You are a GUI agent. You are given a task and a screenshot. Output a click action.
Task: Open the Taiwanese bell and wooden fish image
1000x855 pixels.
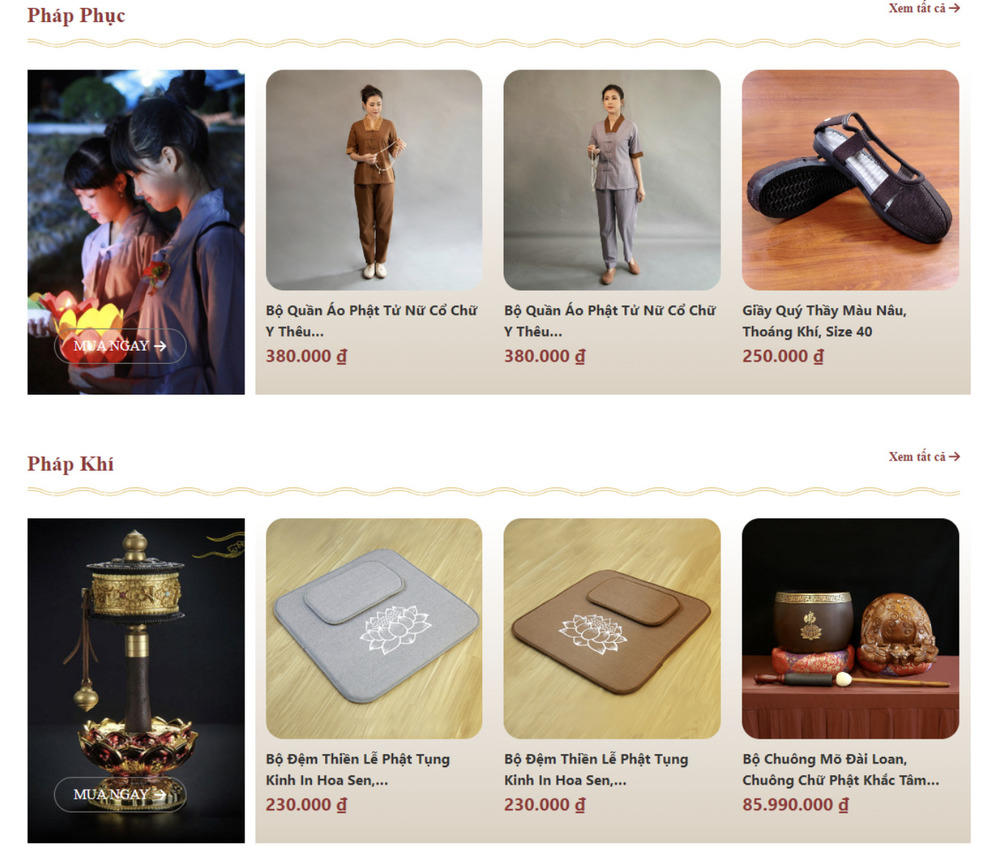click(850, 629)
